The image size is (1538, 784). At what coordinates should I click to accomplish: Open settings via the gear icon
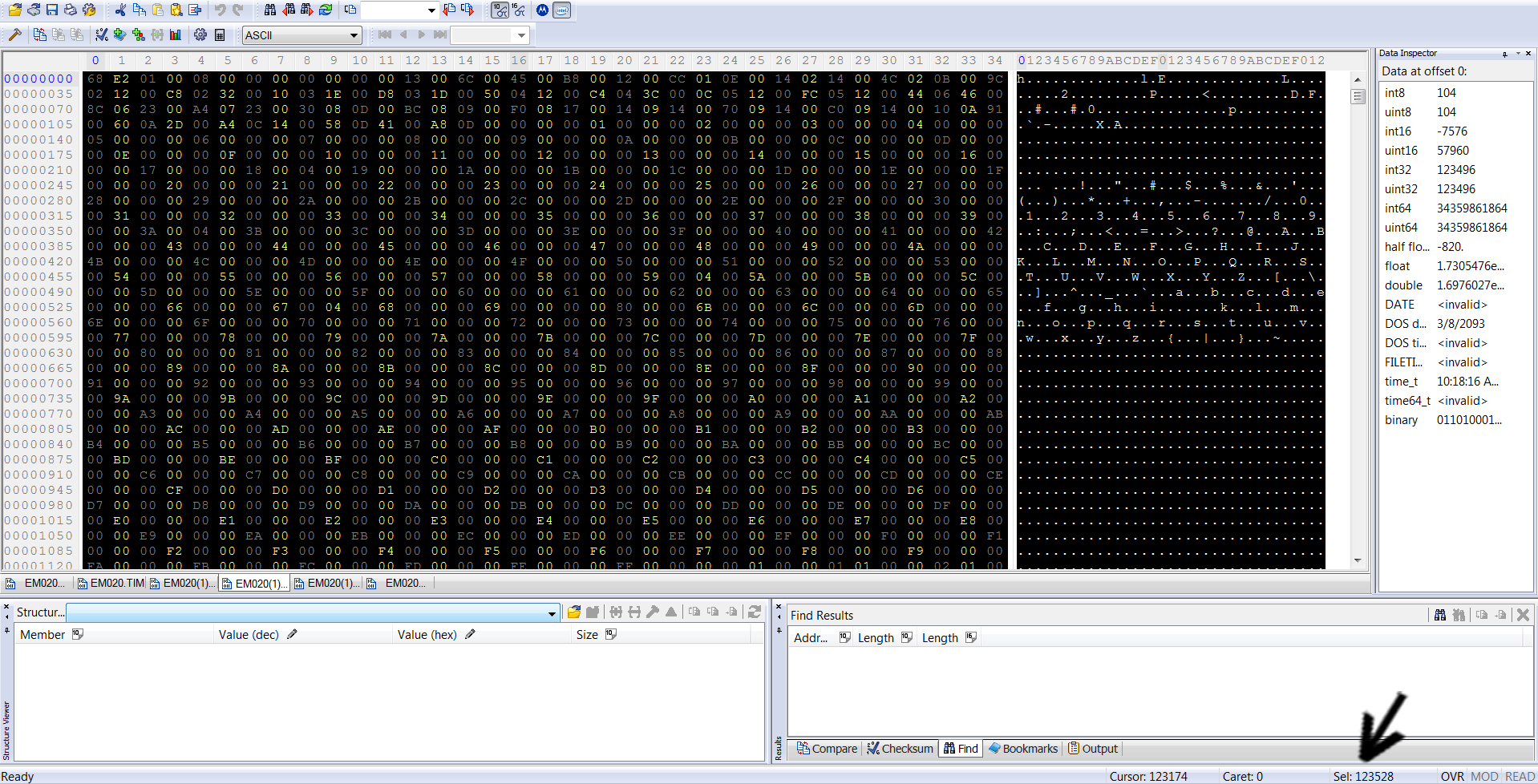(200, 34)
